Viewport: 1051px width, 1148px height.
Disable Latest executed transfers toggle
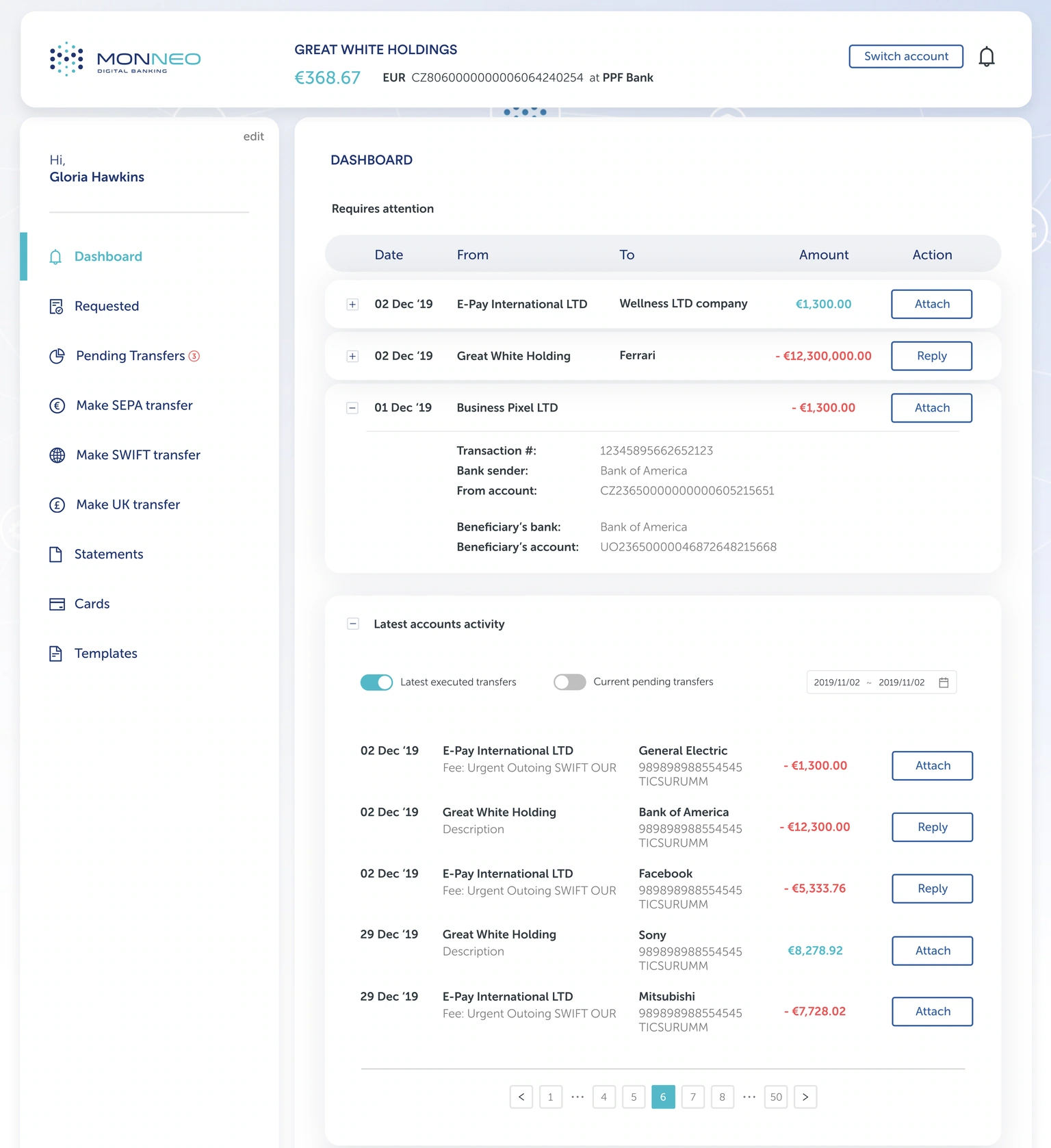pos(376,683)
